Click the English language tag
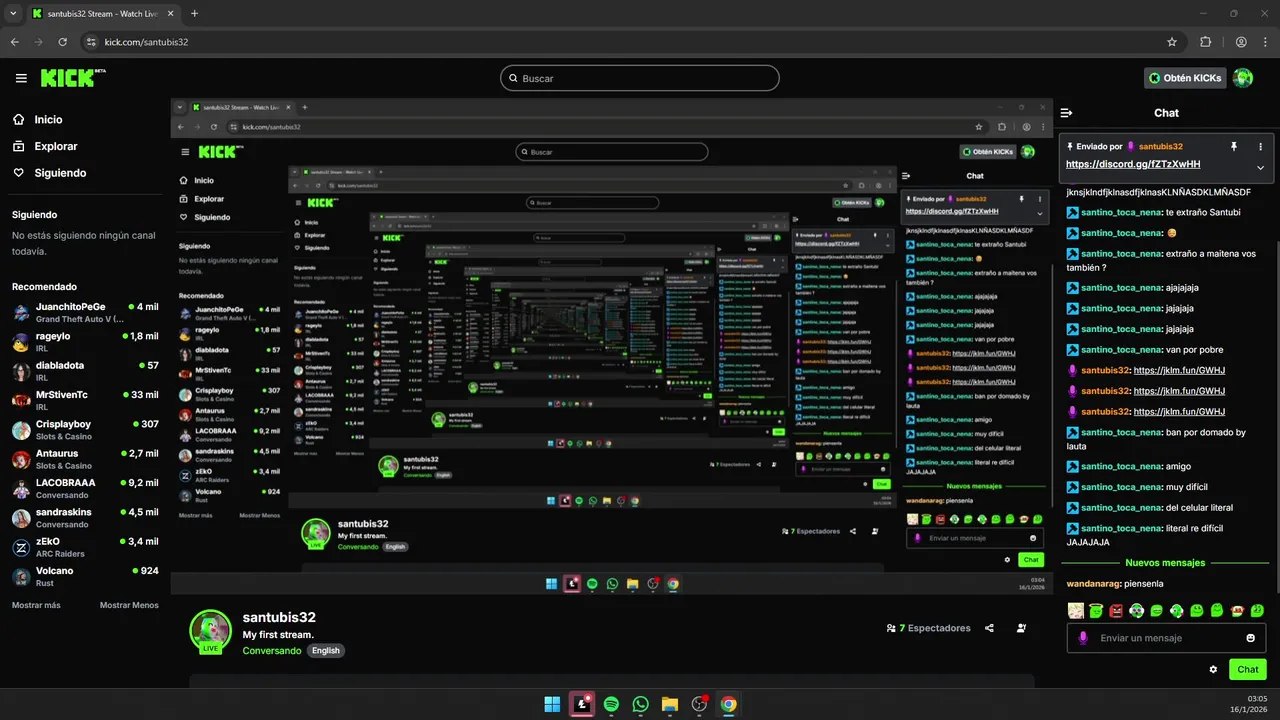Screen dimensions: 1280x720 (x=326, y=650)
